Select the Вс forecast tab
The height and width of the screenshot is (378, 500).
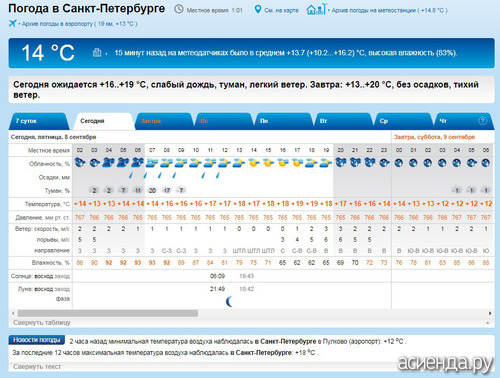(x=223, y=121)
